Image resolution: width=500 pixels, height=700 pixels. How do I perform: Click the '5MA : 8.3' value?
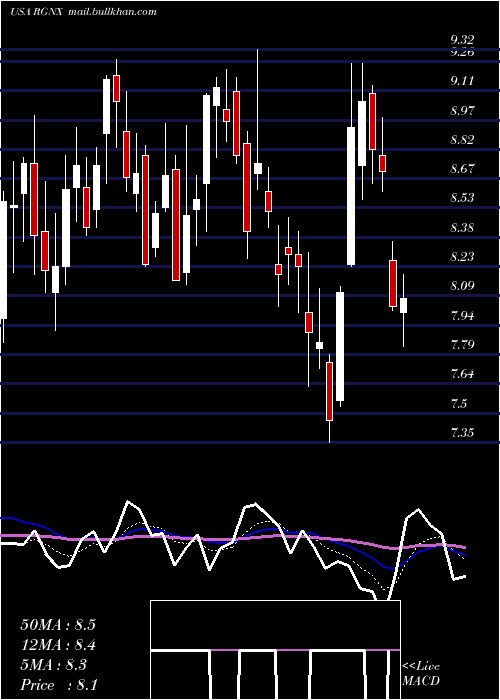[x=54, y=665]
